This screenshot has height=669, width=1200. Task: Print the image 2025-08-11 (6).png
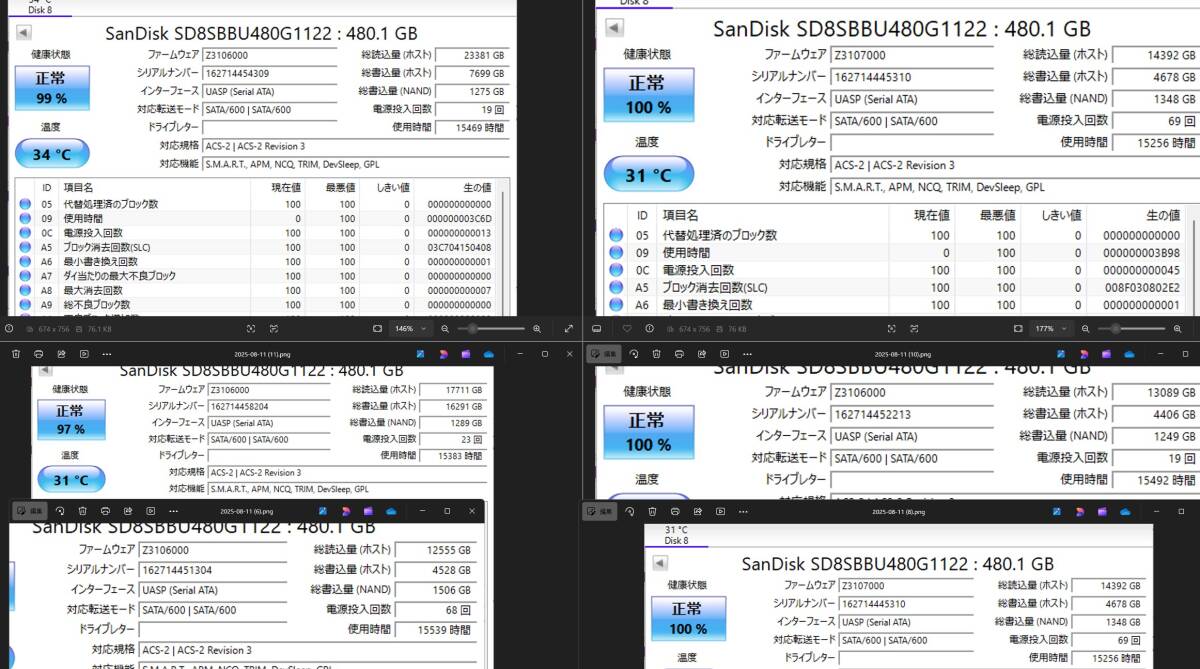105,511
